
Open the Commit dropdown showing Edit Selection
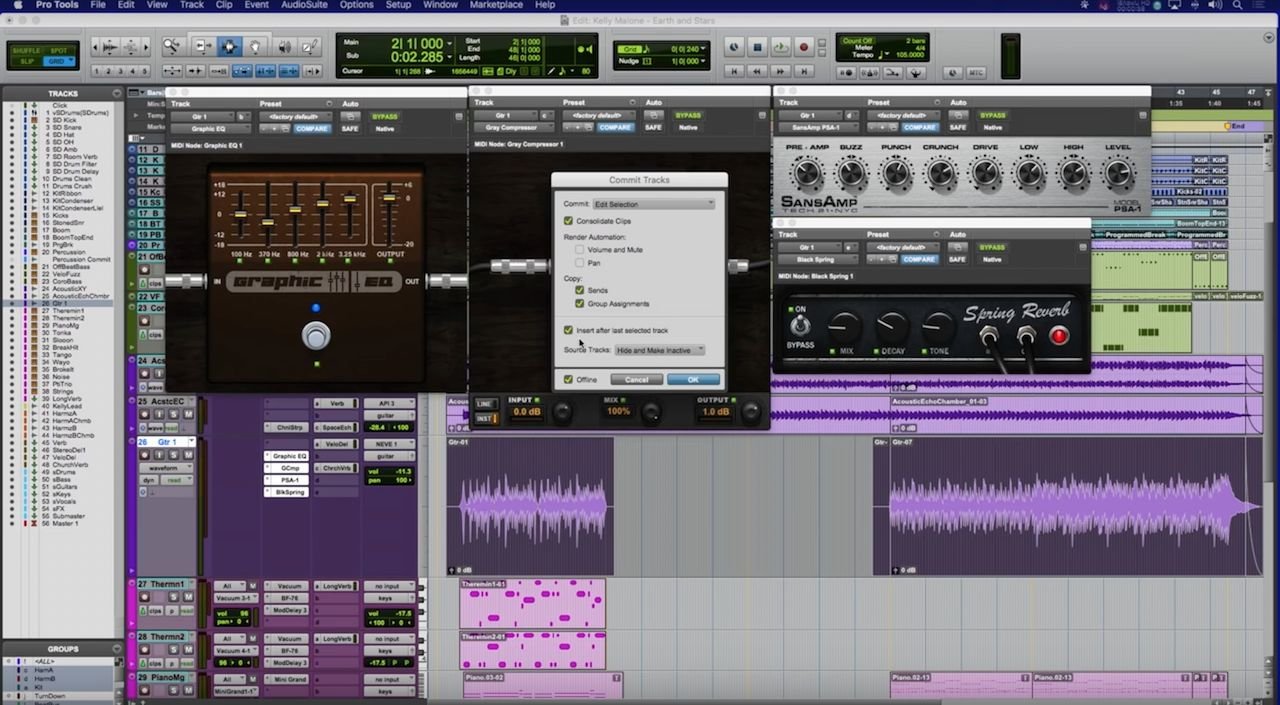click(654, 204)
